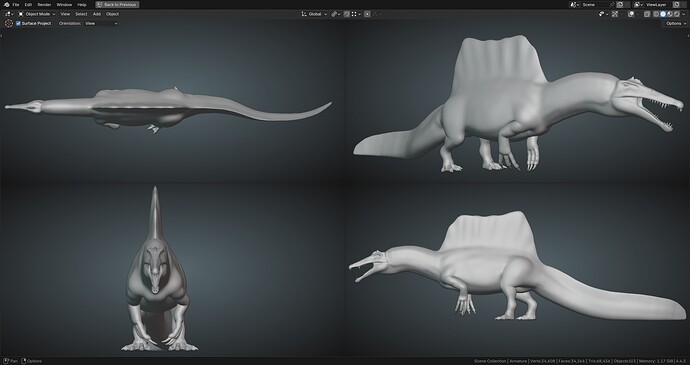The height and width of the screenshot is (365, 690).
Task: Open the pivot point link dropdown
Action: pyautogui.click(x=336, y=14)
